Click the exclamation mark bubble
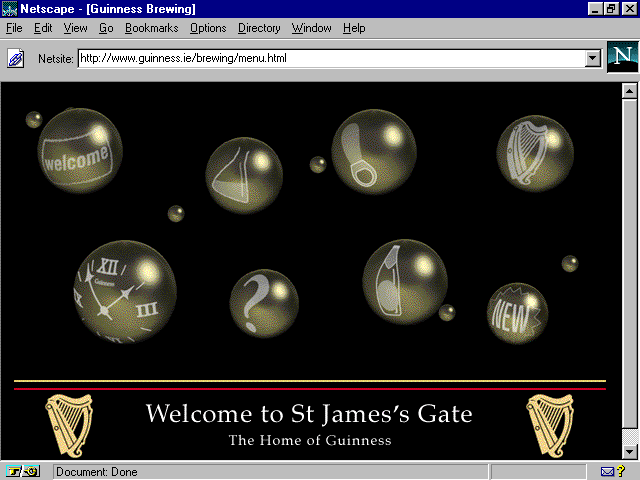 [x=373, y=152]
